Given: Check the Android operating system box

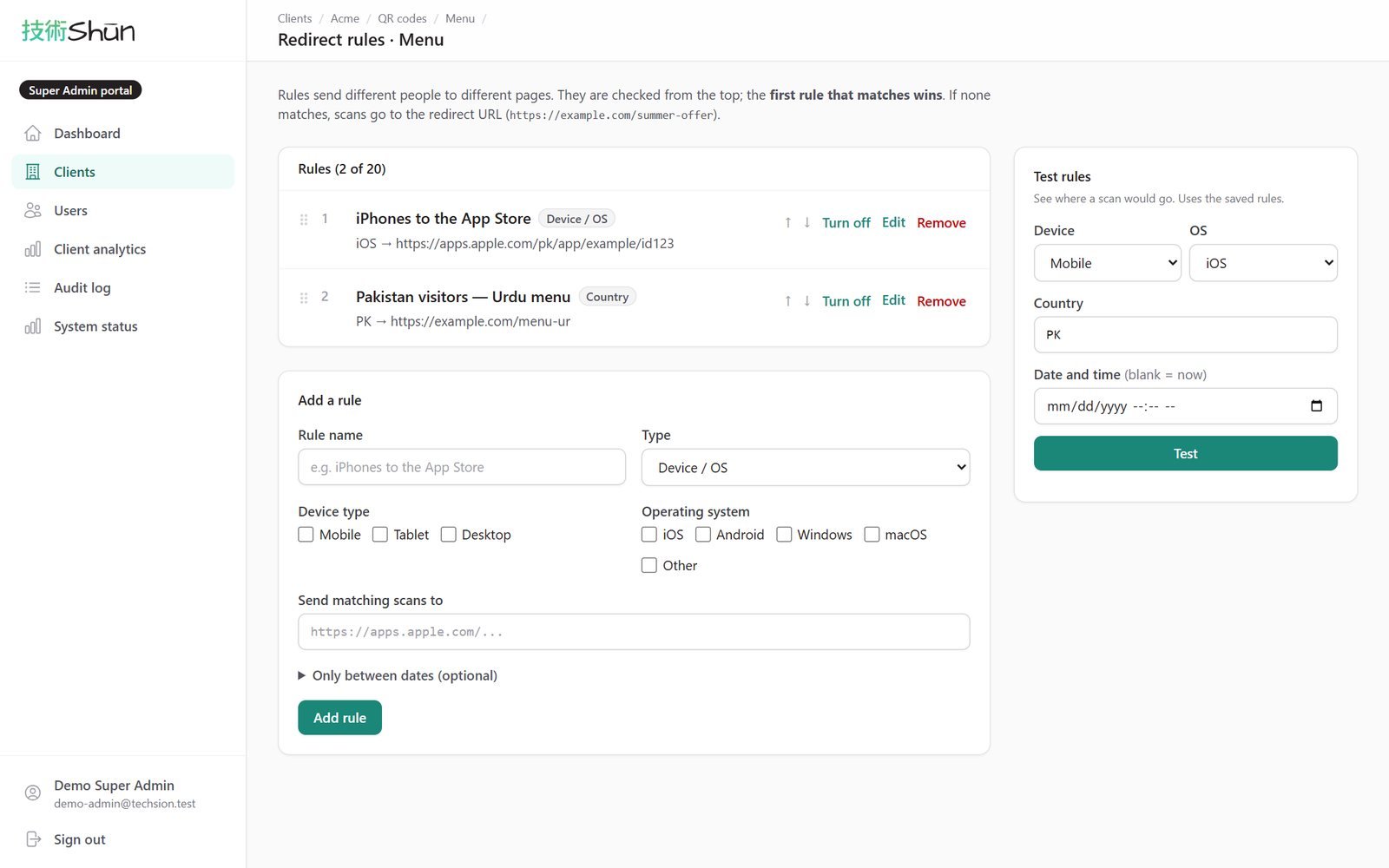Looking at the screenshot, I should pyautogui.click(x=703, y=535).
